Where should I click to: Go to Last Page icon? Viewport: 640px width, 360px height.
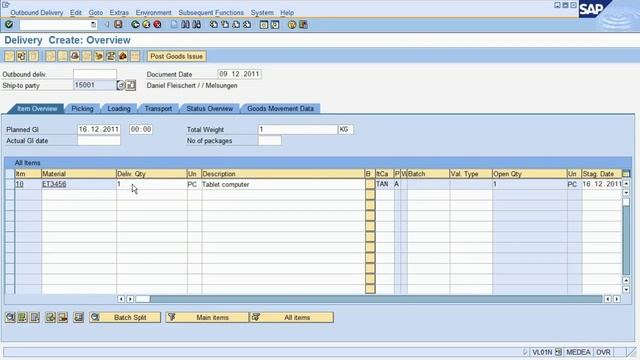coord(247,24)
